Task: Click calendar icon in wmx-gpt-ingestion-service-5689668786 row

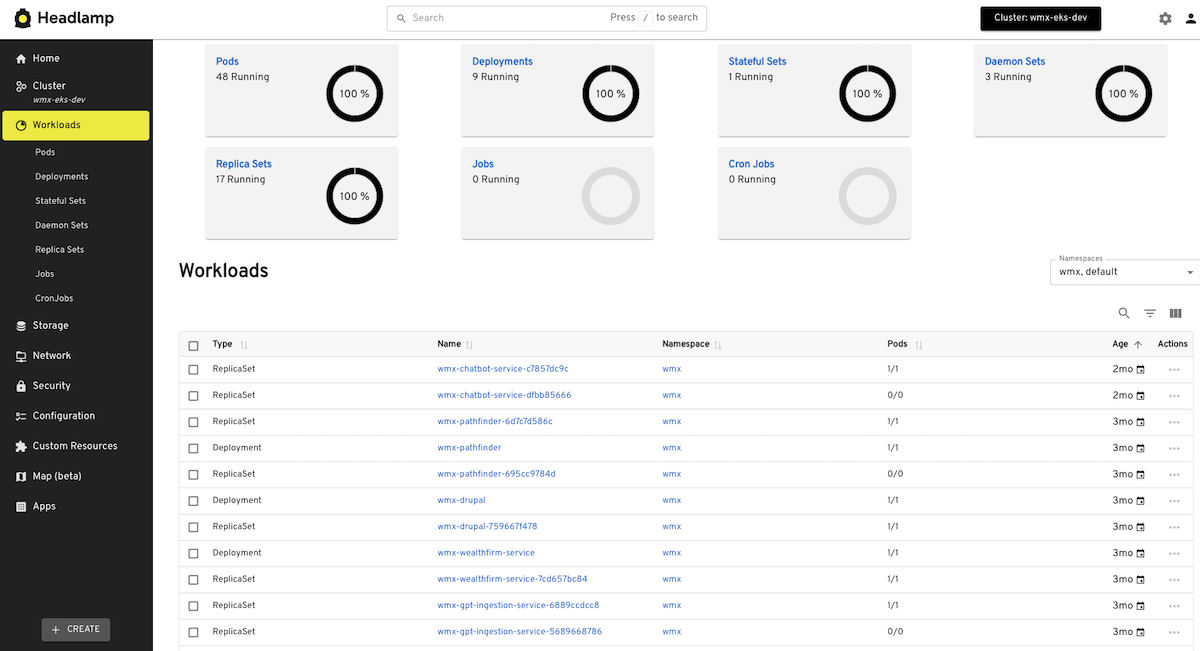Action: (1140, 632)
